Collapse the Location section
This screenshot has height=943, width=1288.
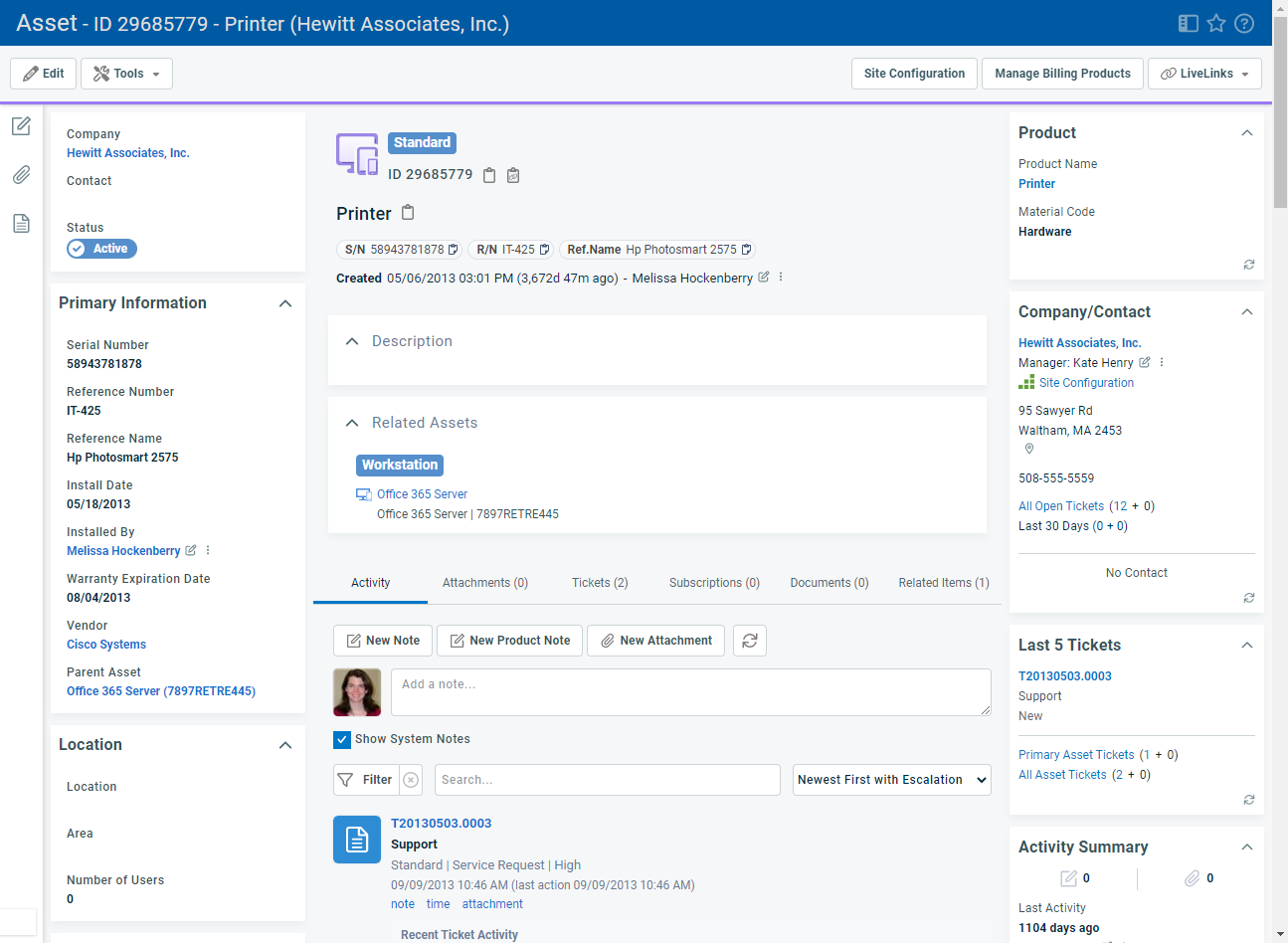coord(285,745)
